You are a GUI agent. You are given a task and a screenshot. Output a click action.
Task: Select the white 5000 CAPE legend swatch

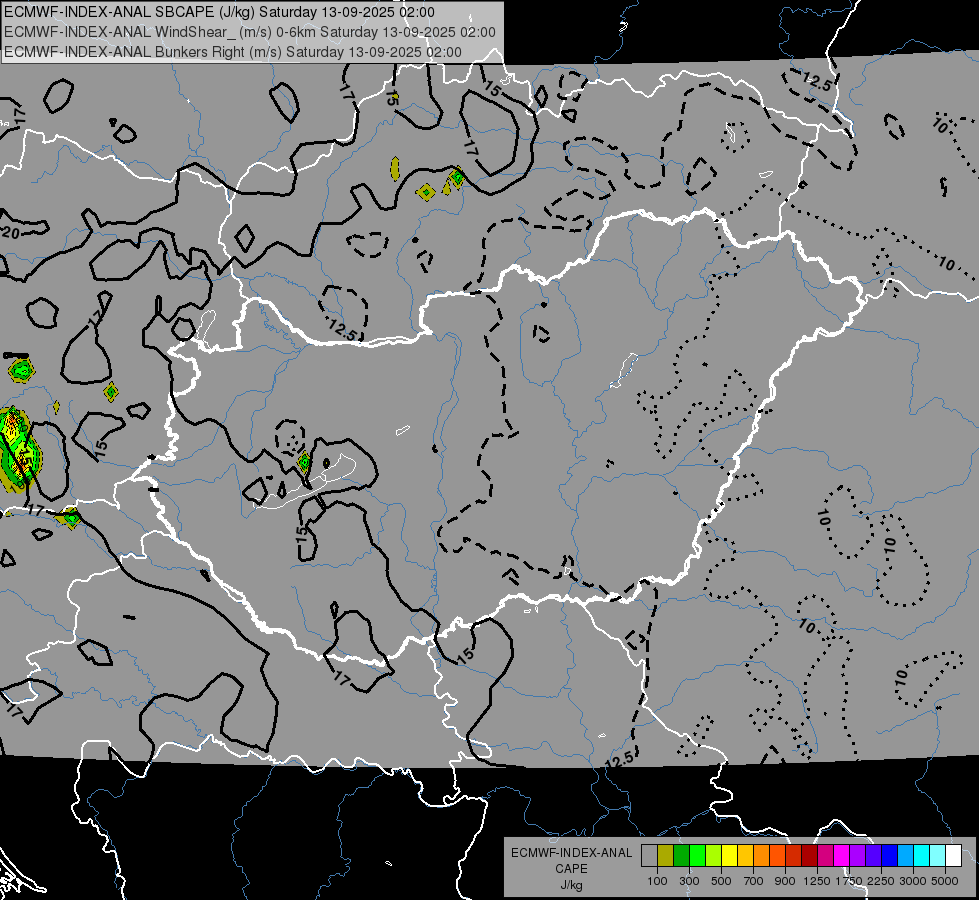pyautogui.click(x=953, y=855)
